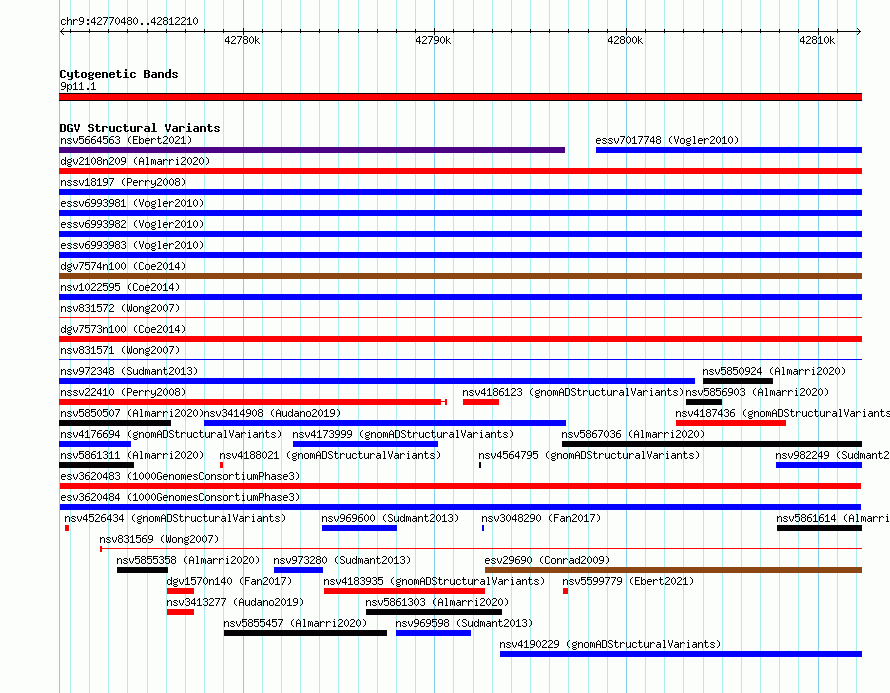This screenshot has height=693, width=890.
Task: Select nssv22410 (Perry2008) label
Action: [123, 392]
